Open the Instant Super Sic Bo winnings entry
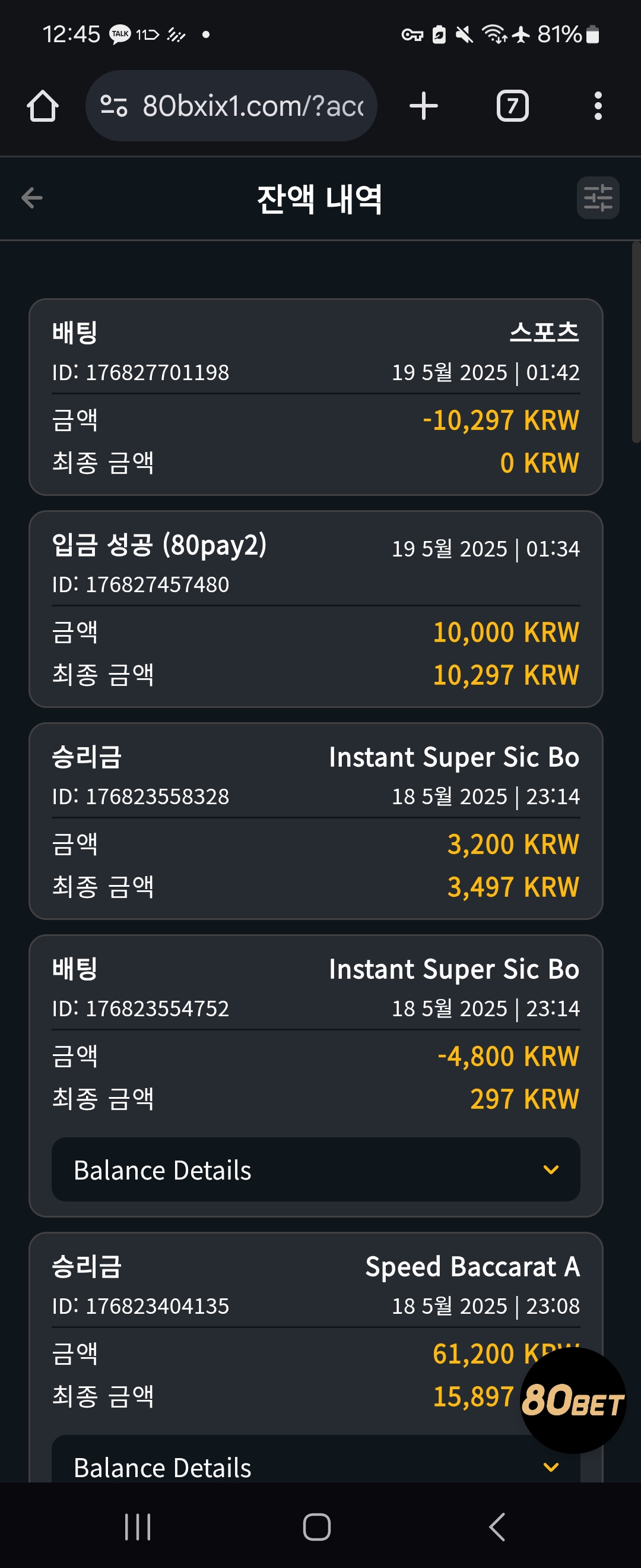The width and height of the screenshot is (641, 1568). [x=316, y=821]
